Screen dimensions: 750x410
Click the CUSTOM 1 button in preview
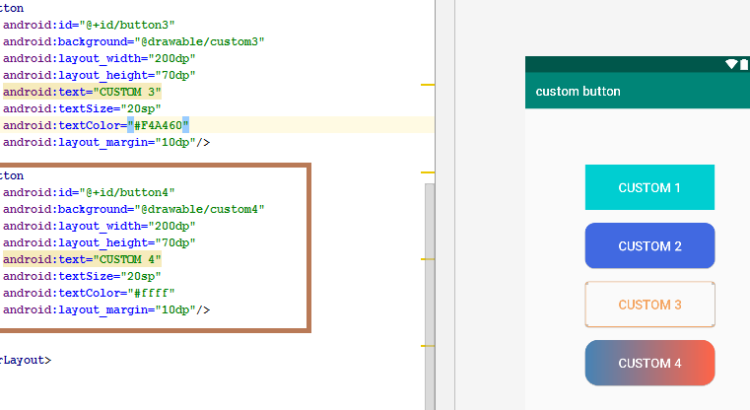pyautogui.click(x=649, y=187)
